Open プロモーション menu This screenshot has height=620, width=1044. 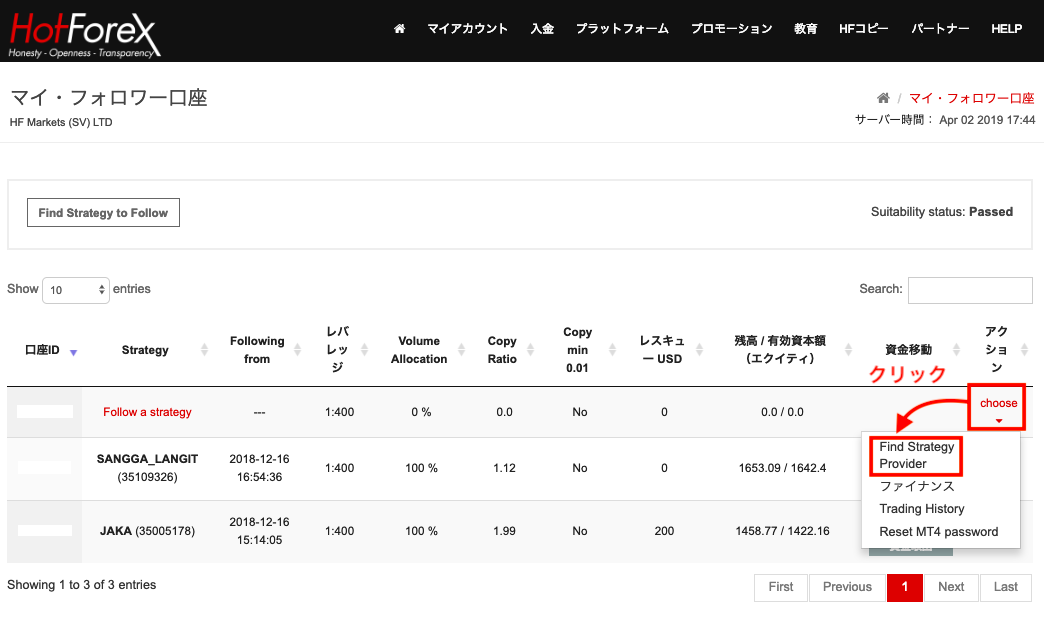[731, 29]
